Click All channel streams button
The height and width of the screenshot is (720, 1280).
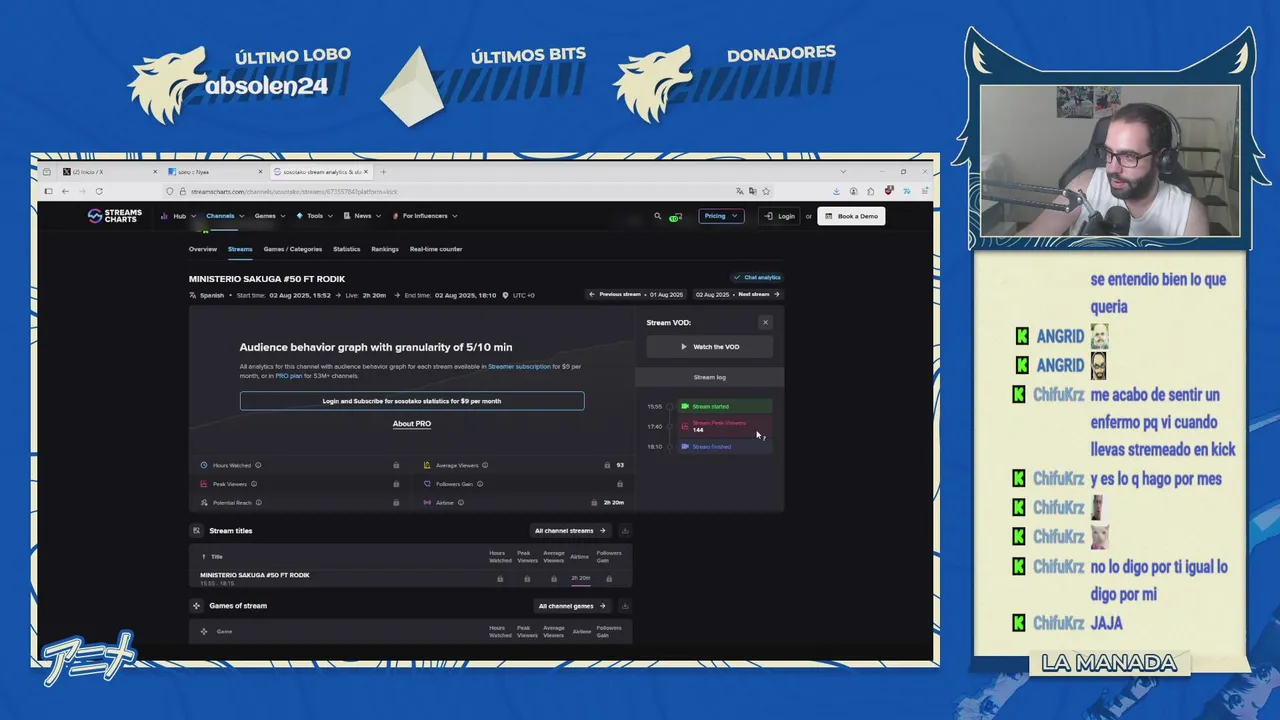click(570, 531)
